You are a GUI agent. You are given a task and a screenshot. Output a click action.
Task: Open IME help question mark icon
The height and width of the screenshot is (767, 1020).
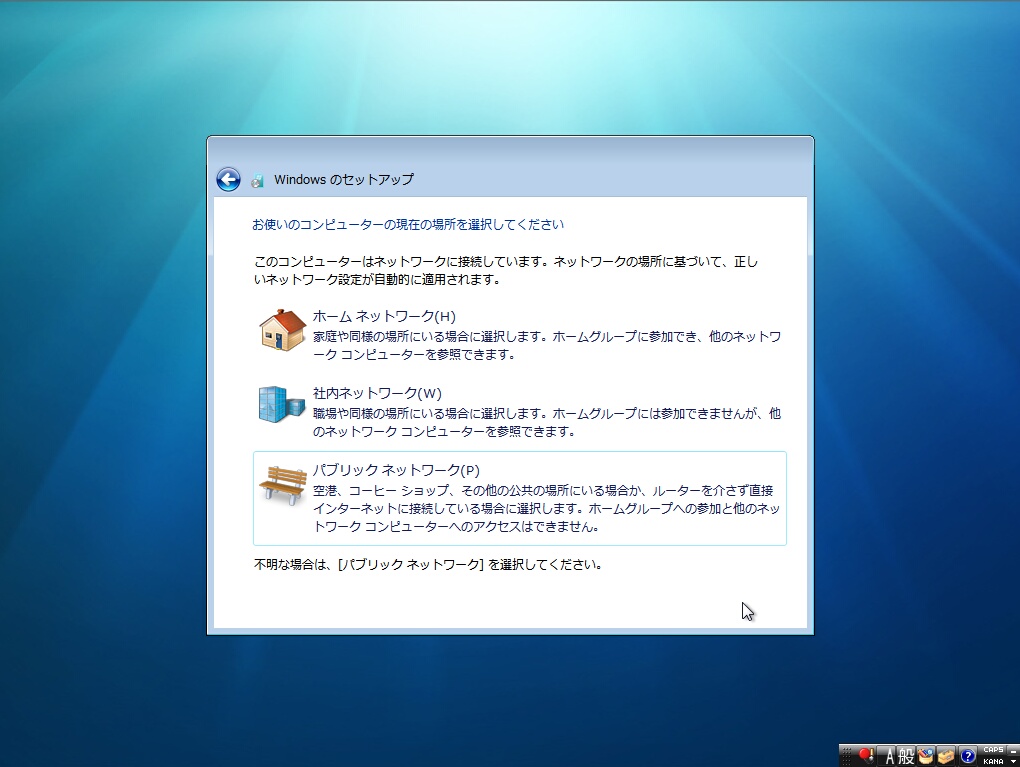point(968,756)
